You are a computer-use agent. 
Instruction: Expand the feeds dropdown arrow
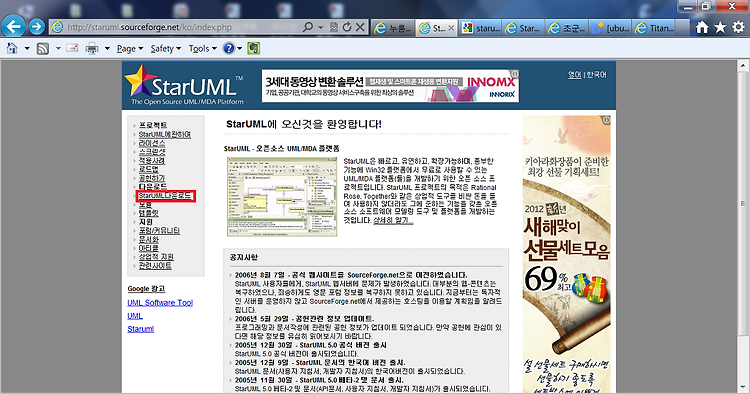(x=58, y=48)
